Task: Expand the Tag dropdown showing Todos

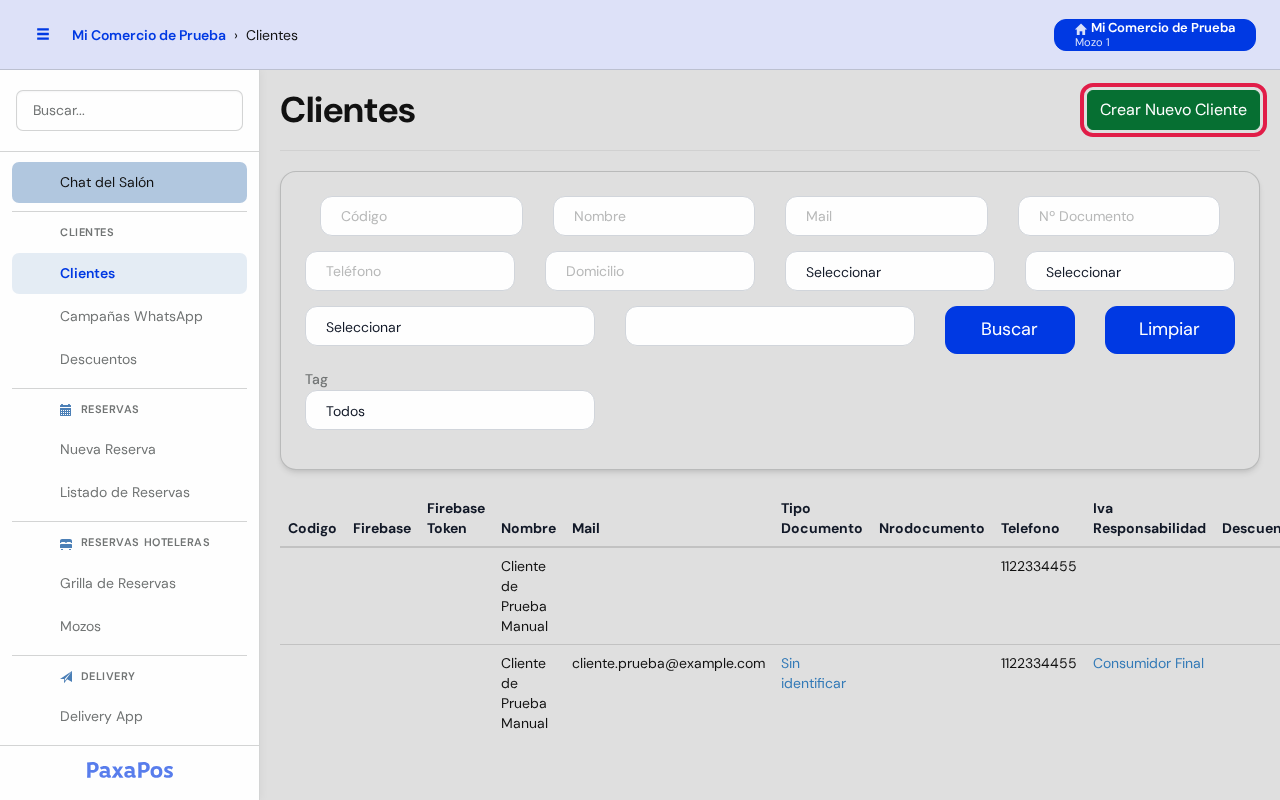Action: pos(450,410)
